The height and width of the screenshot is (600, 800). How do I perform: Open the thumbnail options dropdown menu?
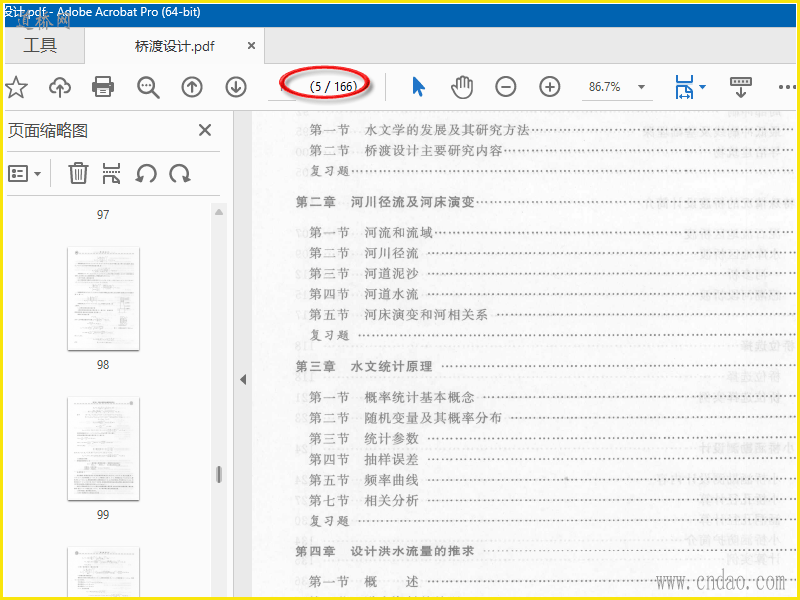[x=24, y=173]
